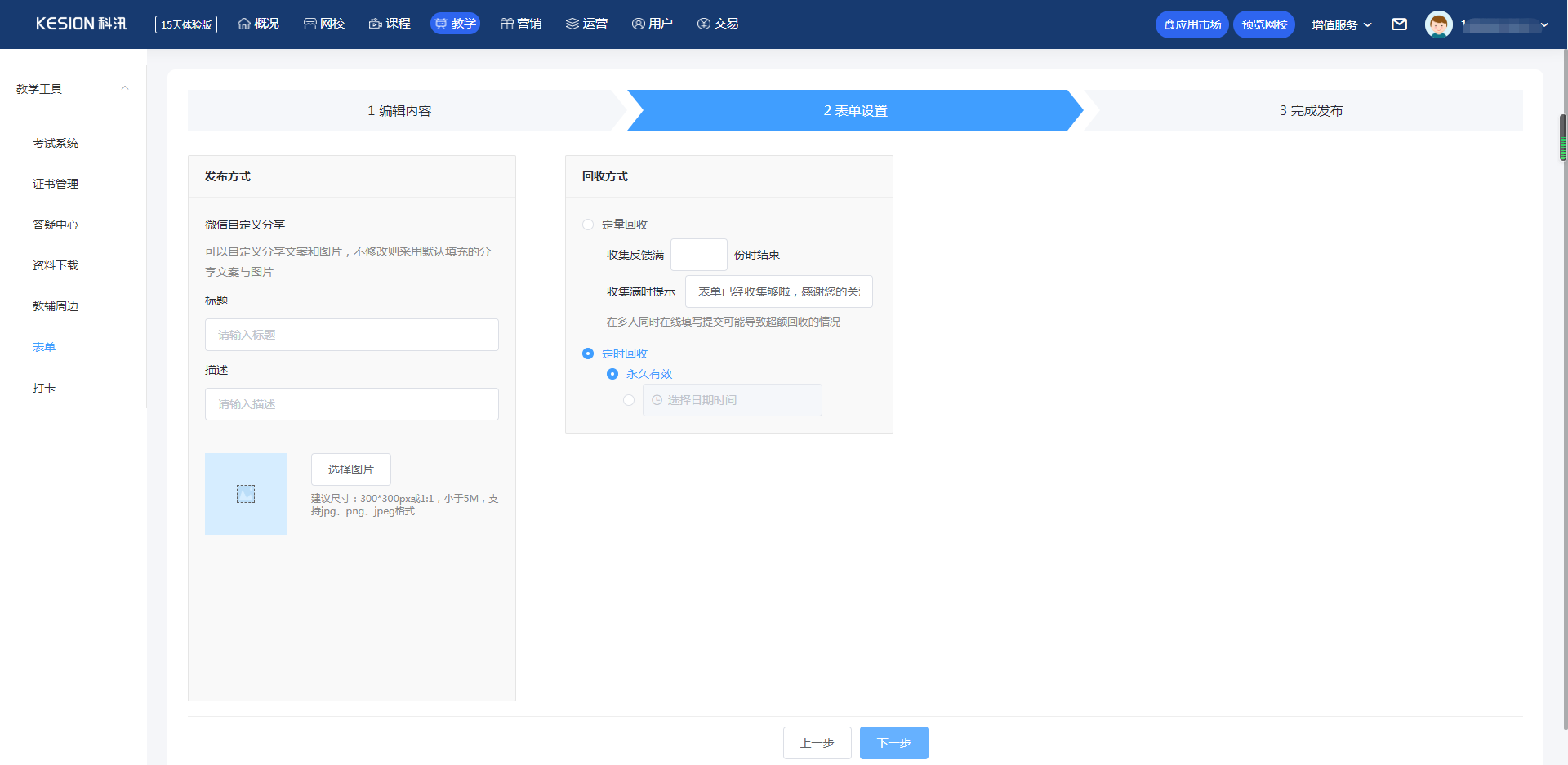Click the 选择图片 button

tap(351, 469)
